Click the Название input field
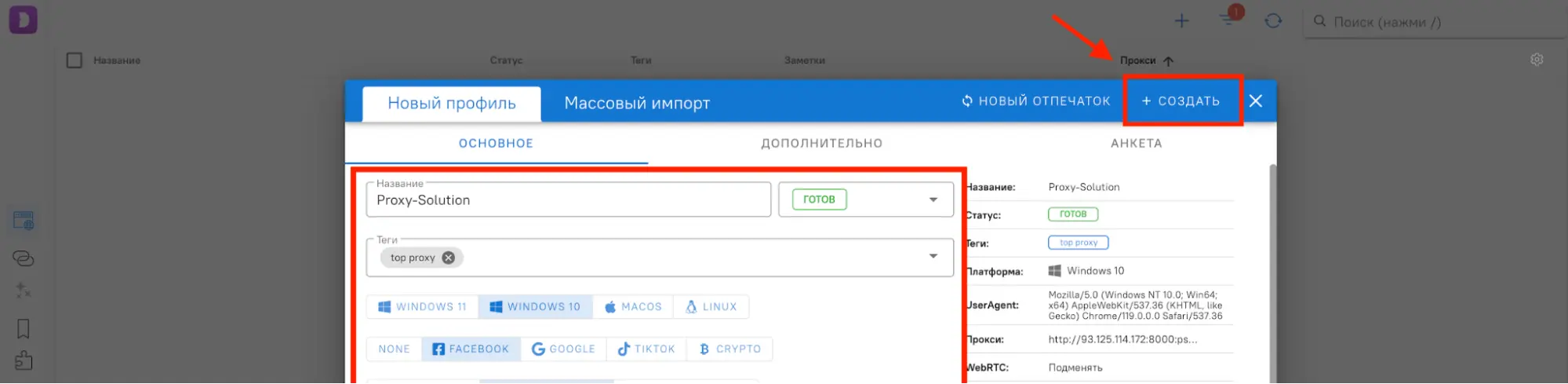Image resolution: width=1568 pixels, height=384 pixels. click(x=569, y=199)
